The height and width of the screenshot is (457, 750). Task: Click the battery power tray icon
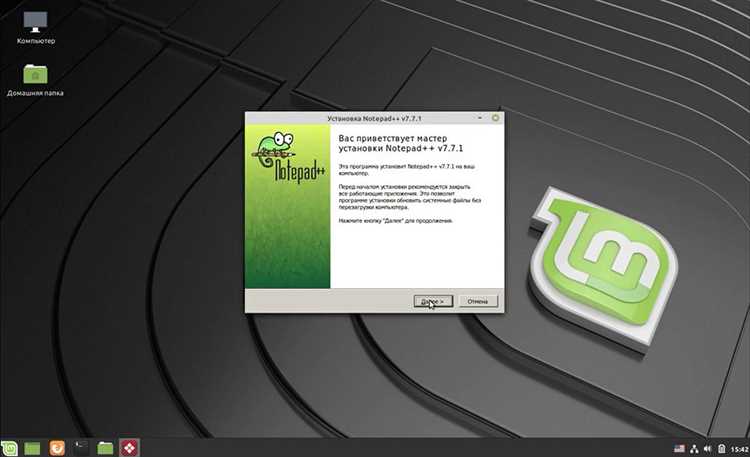point(721,449)
